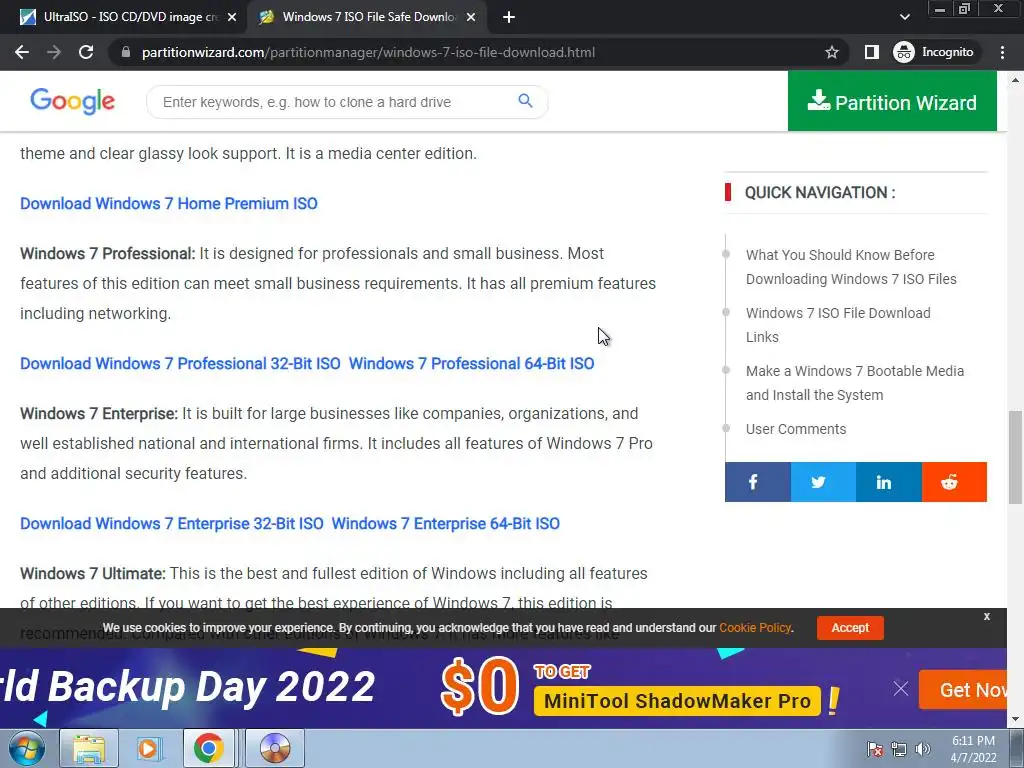Open Windows 7 Professional 64-Bit ISO link
This screenshot has width=1024, height=768.
[472, 364]
